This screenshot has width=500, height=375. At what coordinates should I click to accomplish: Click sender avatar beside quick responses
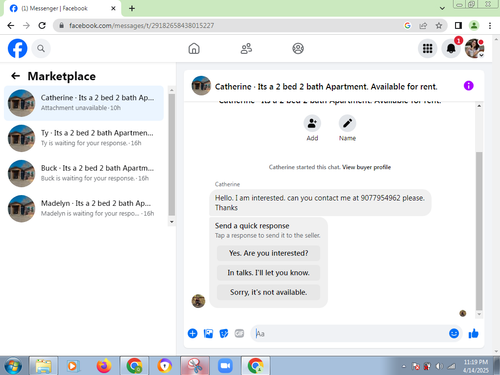point(198,301)
